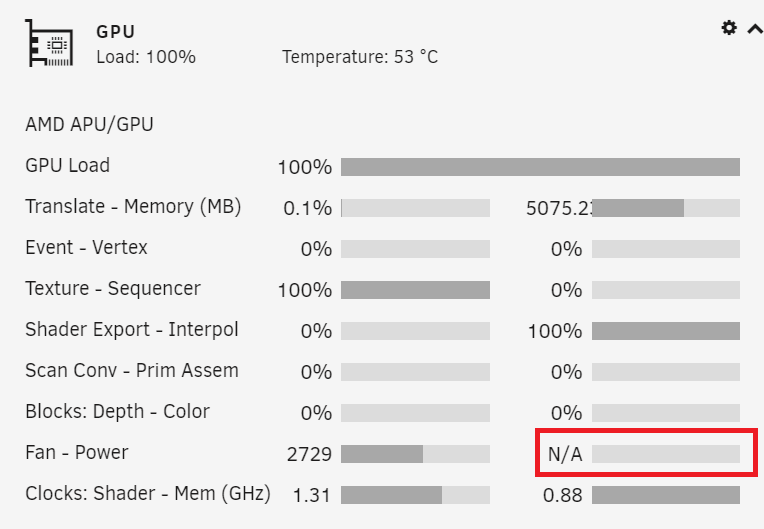Click the Temperature: 53 °C readout

[x=360, y=57]
